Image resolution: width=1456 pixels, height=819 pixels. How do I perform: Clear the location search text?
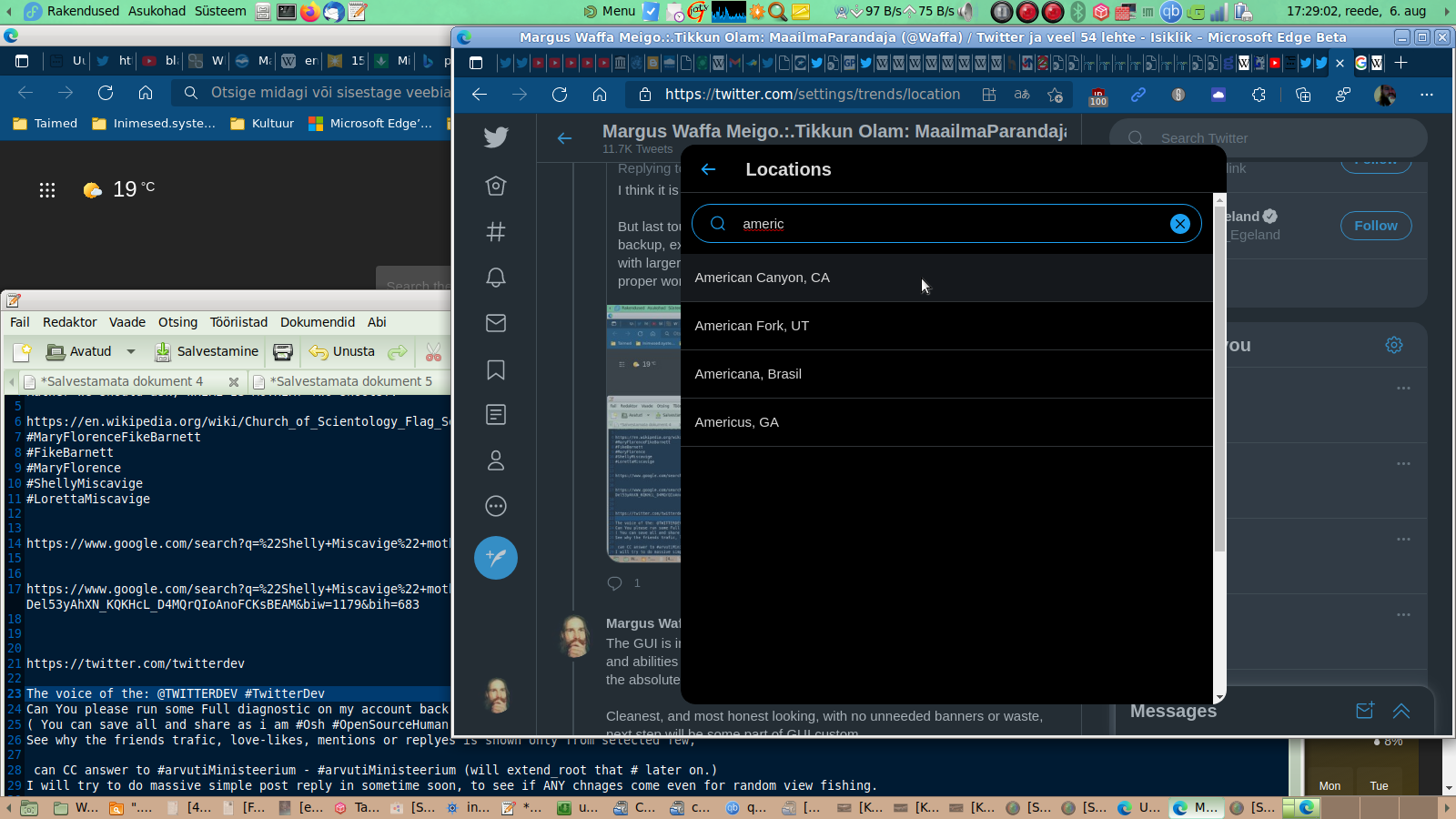[x=1179, y=224]
